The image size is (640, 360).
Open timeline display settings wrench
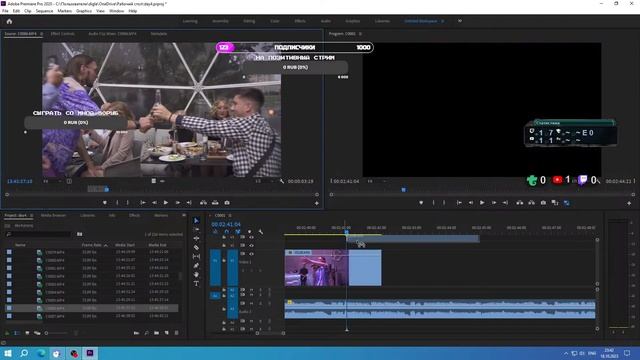tap(261, 232)
